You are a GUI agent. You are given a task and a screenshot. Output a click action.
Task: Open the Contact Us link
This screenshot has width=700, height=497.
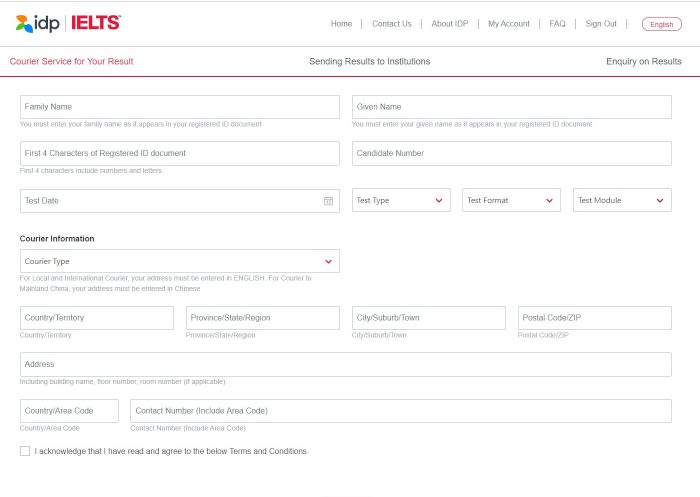[392, 24]
